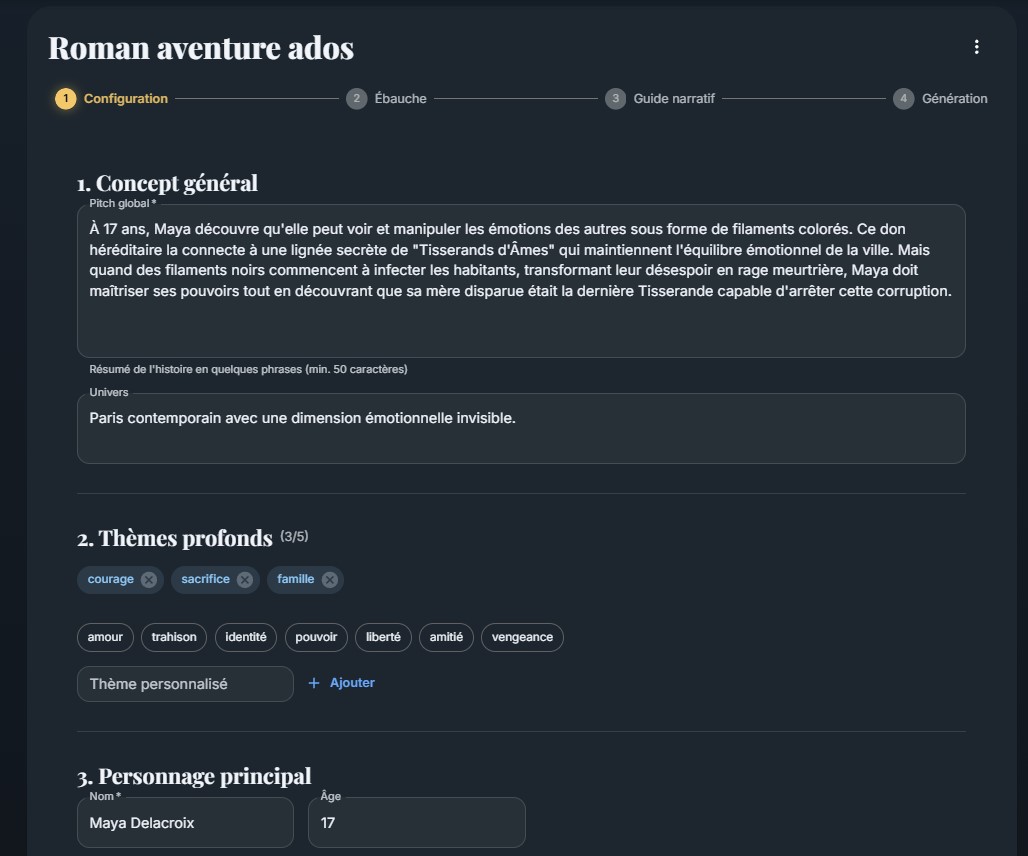Choose the vengeance theme chip
This screenshot has width=1028, height=856.
[522, 637]
